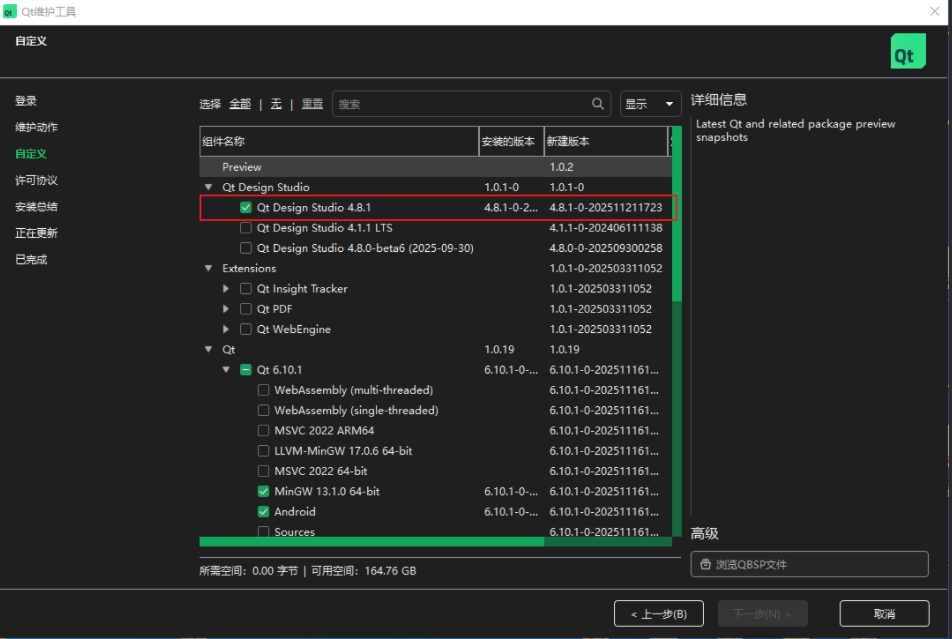
Task: Click the vertical scrollbar of component tree
Action: (x=677, y=331)
